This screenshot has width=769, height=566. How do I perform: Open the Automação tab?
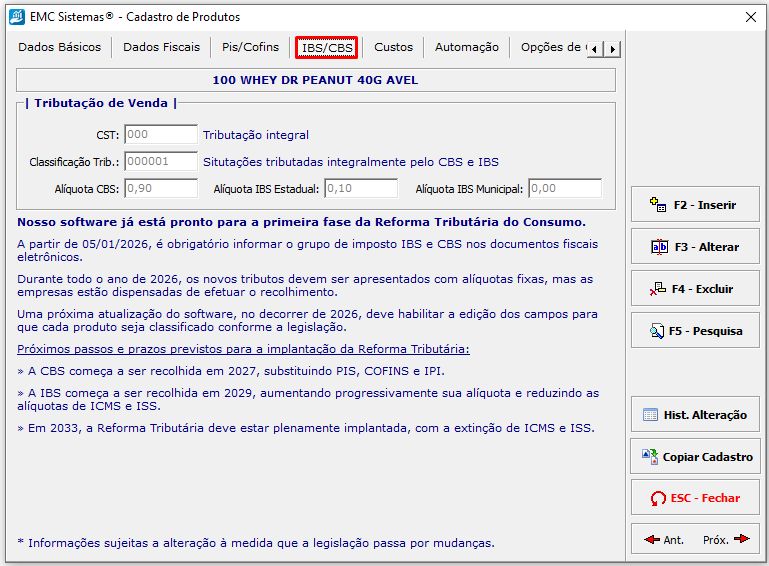[466, 47]
